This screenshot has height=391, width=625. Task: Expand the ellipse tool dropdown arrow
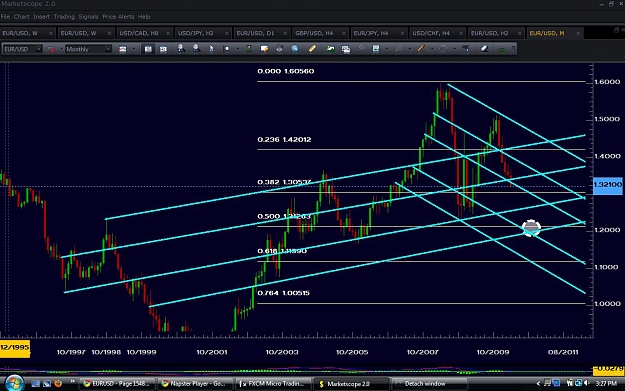pos(454,49)
